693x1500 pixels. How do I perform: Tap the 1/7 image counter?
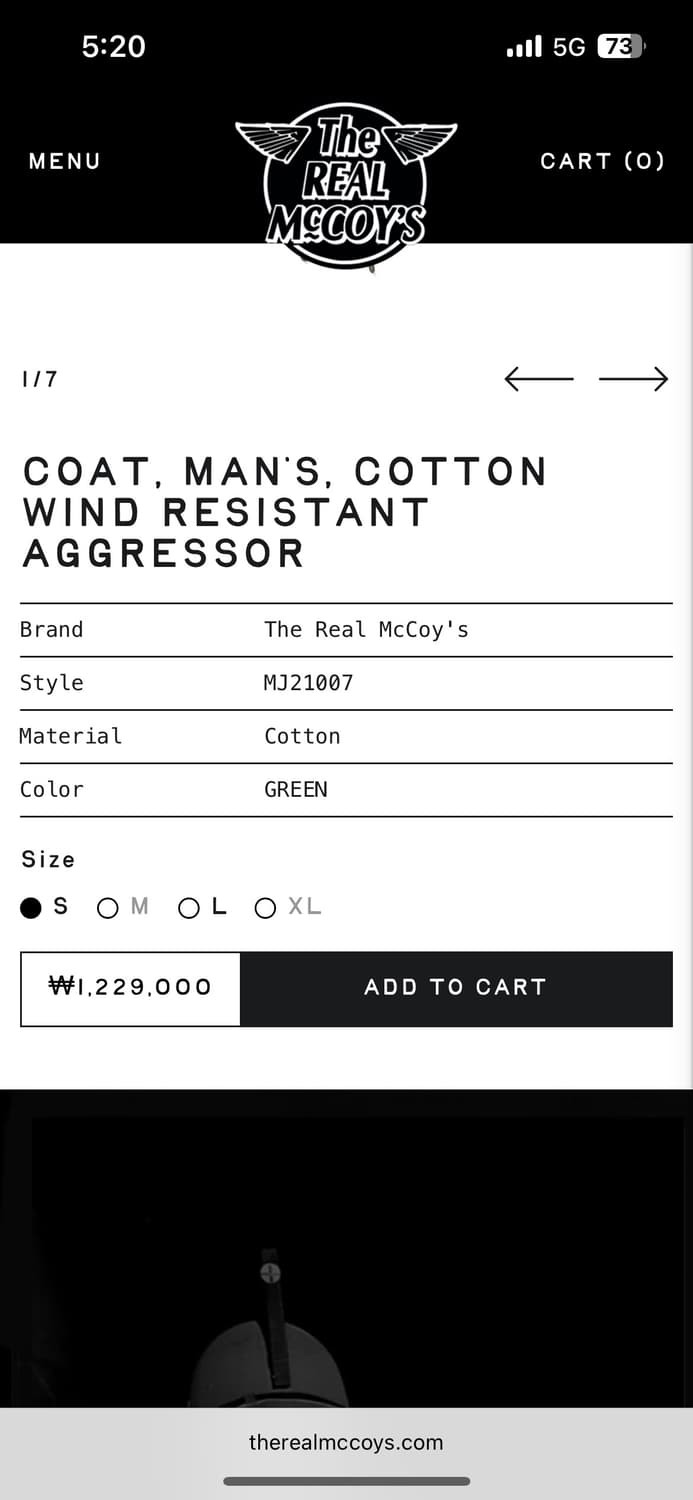tap(40, 379)
